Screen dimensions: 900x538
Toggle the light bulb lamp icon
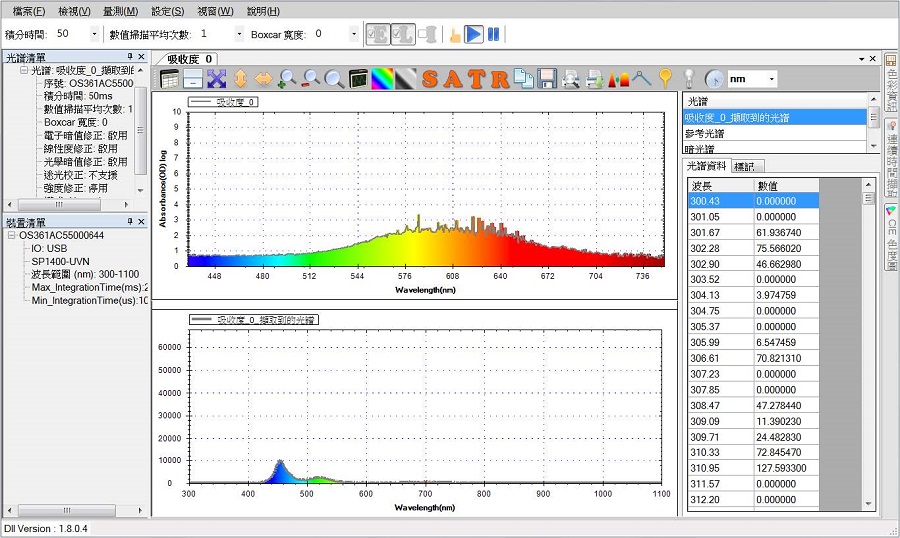(x=688, y=79)
